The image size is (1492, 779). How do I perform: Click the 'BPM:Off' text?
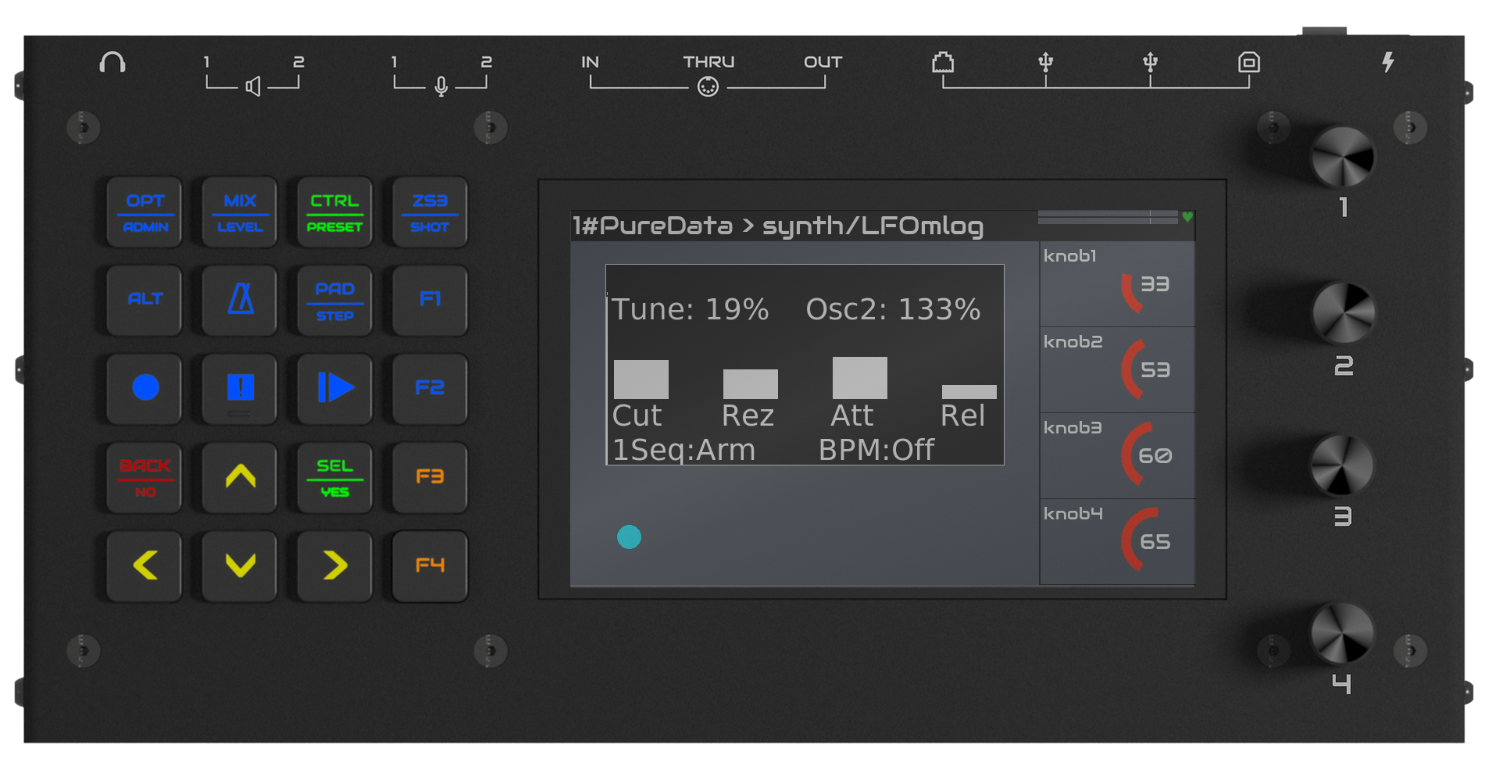[877, 450]
